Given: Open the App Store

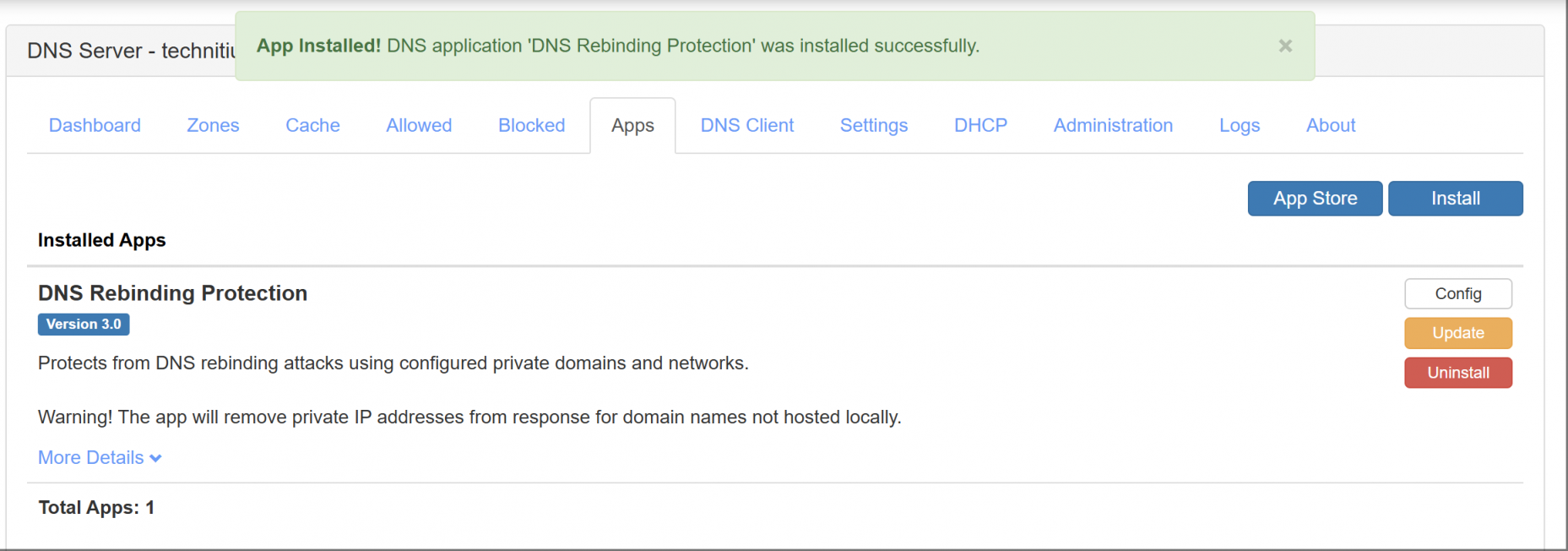Looking at the screenshot, I should (1315, 198).
